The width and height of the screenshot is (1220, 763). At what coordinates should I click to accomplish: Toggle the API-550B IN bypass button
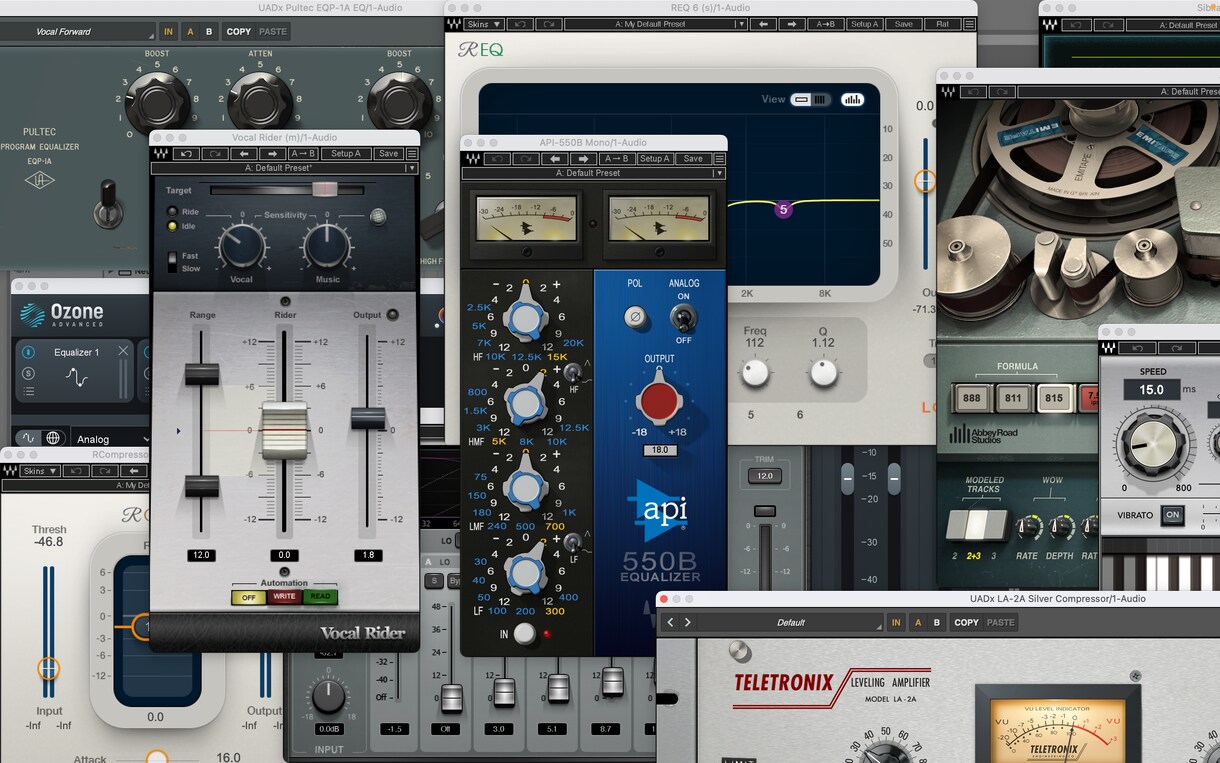(524, 634)
